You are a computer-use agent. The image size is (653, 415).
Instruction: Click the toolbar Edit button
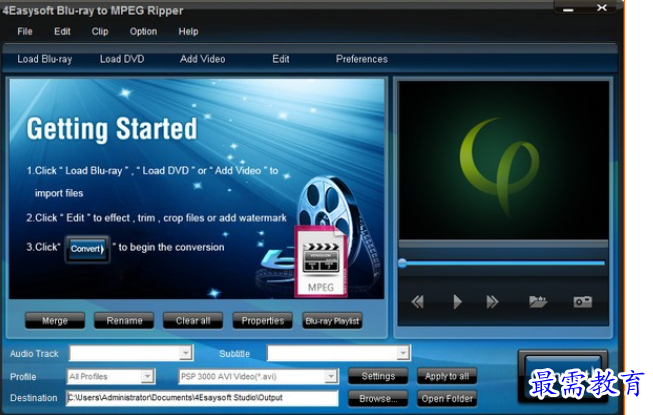pyautogui.click(x=281, y=59)
